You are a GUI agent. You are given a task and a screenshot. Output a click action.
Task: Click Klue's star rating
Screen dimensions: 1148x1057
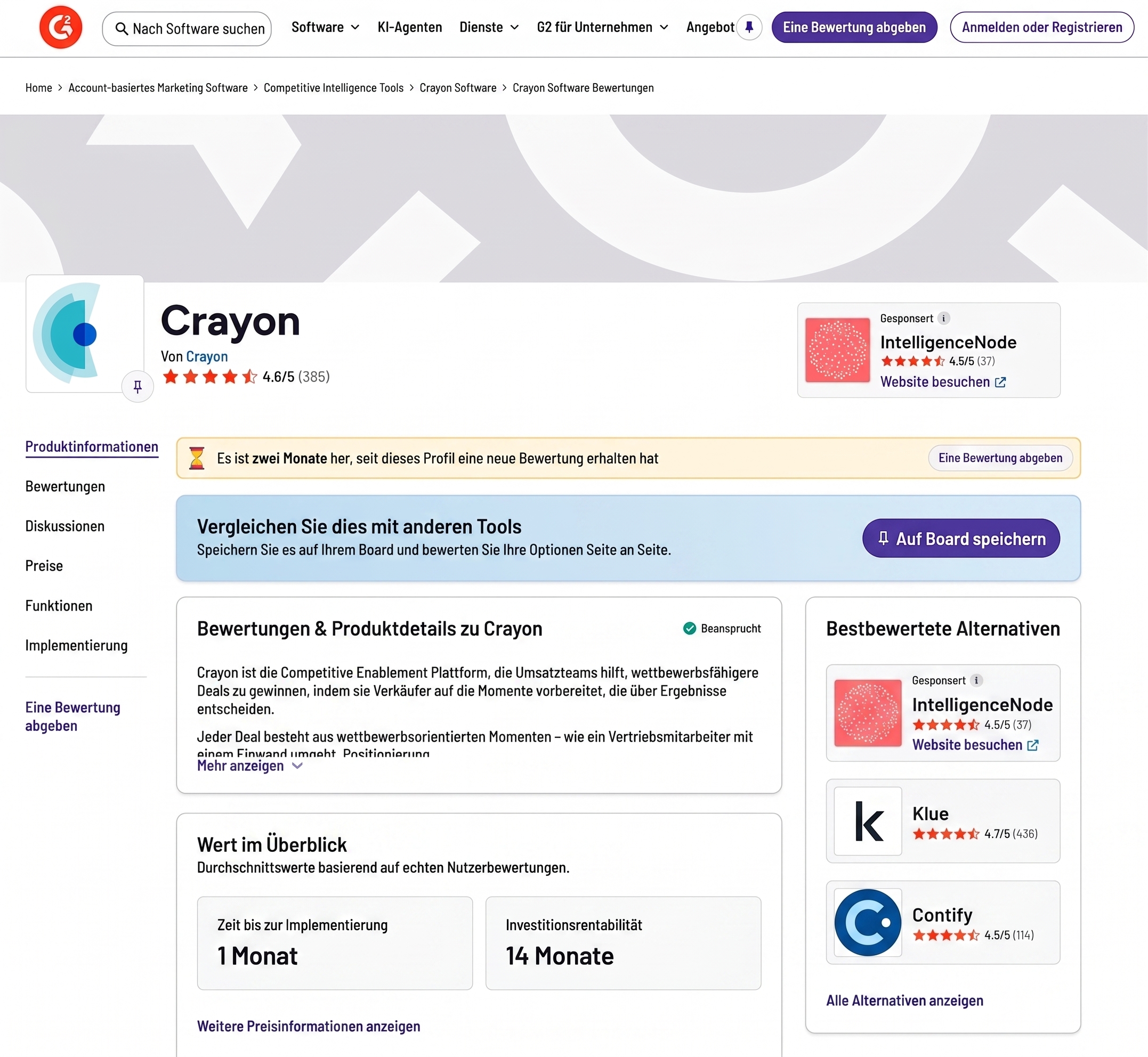tap(945, 834)
